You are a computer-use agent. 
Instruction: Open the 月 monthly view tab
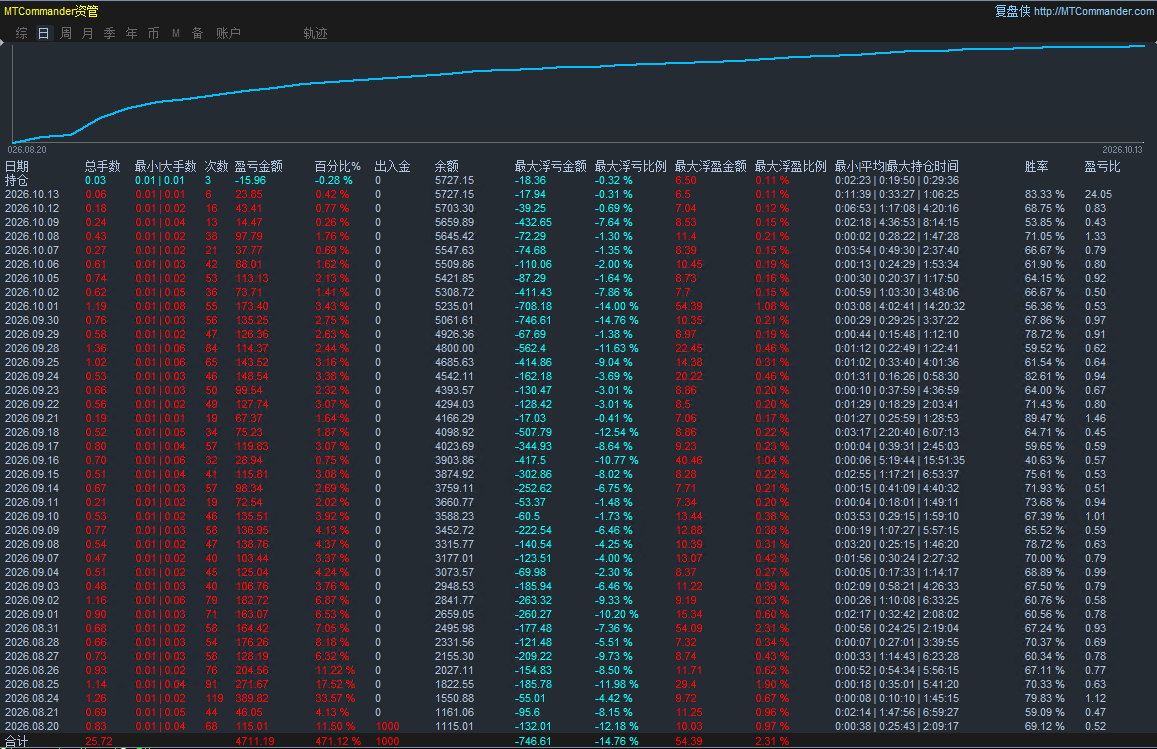[x=88, y=33]
